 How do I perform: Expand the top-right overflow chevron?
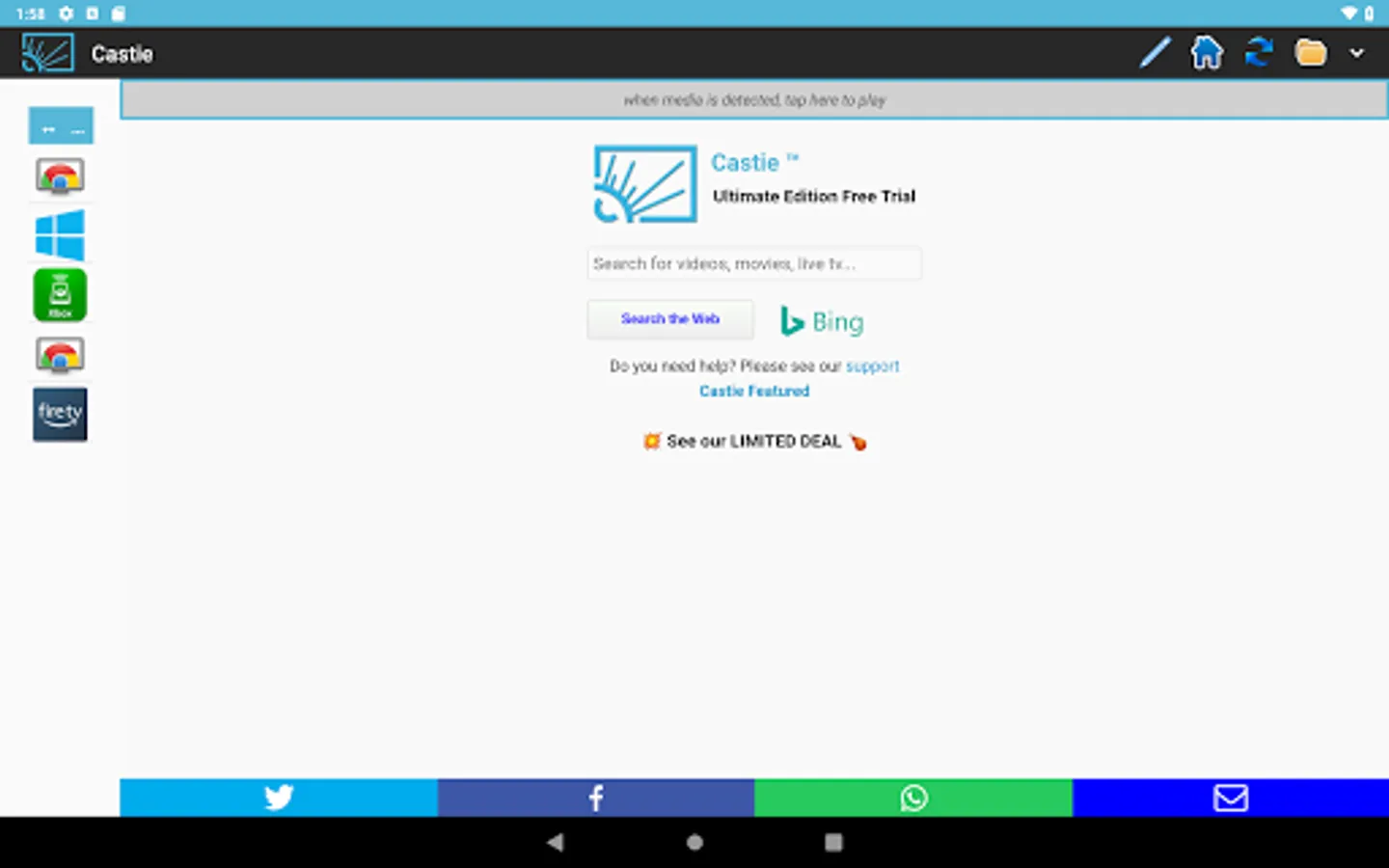(x=1357, y=53)
